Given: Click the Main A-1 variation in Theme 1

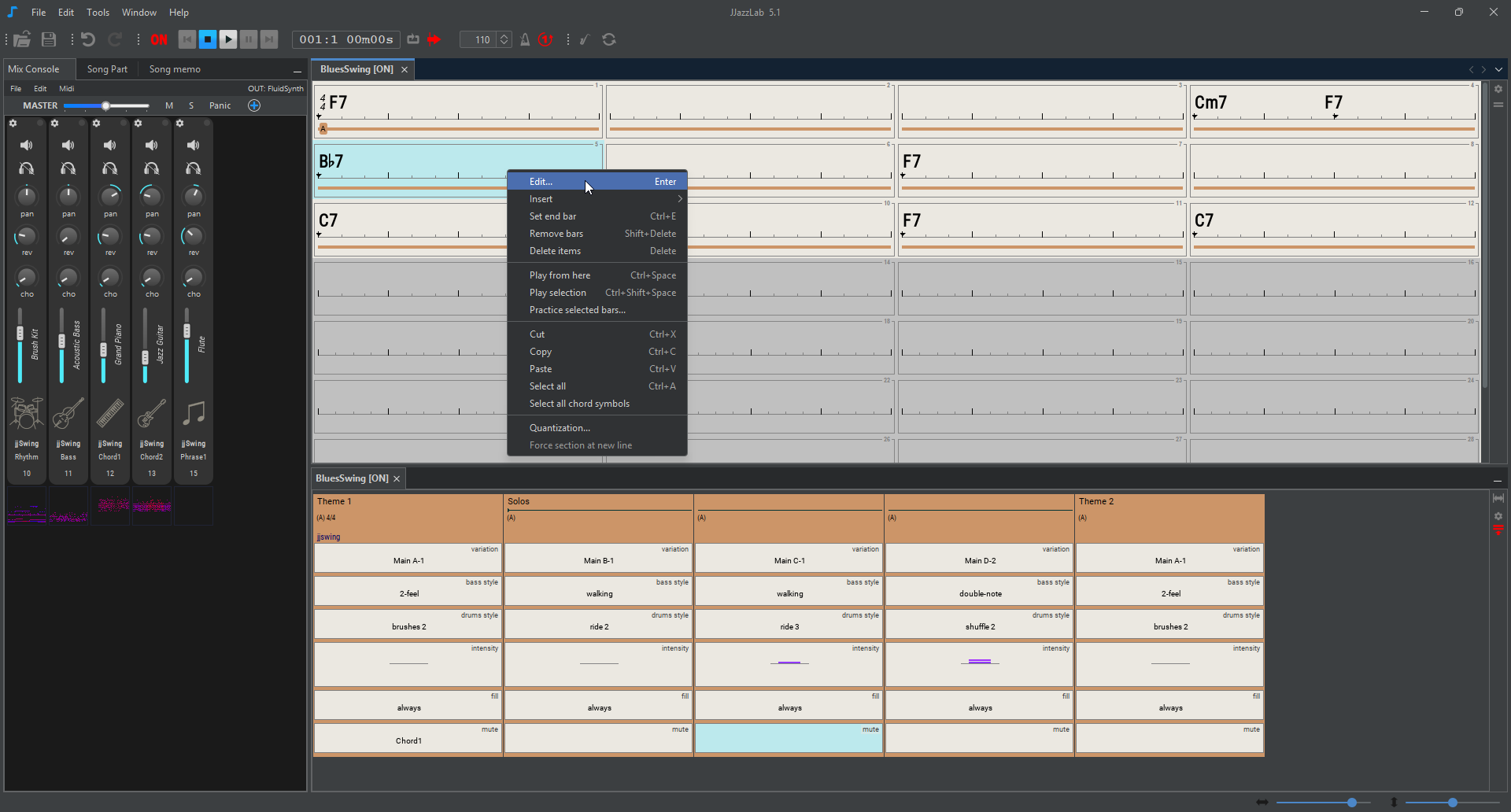Looking at the screenshot, I should (408, 560).
